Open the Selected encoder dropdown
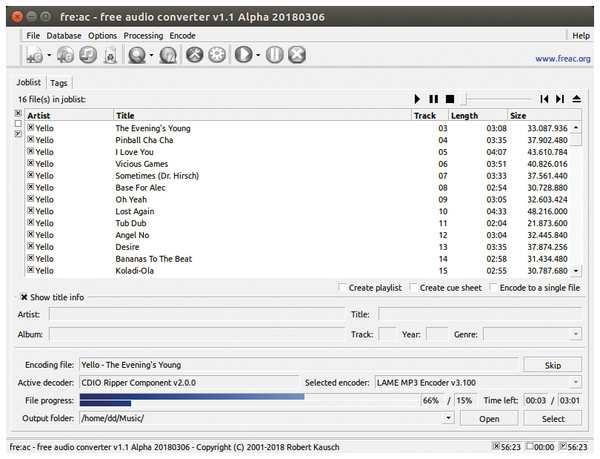Viewport: 600px width, 459px height. [x=576, y=382]
